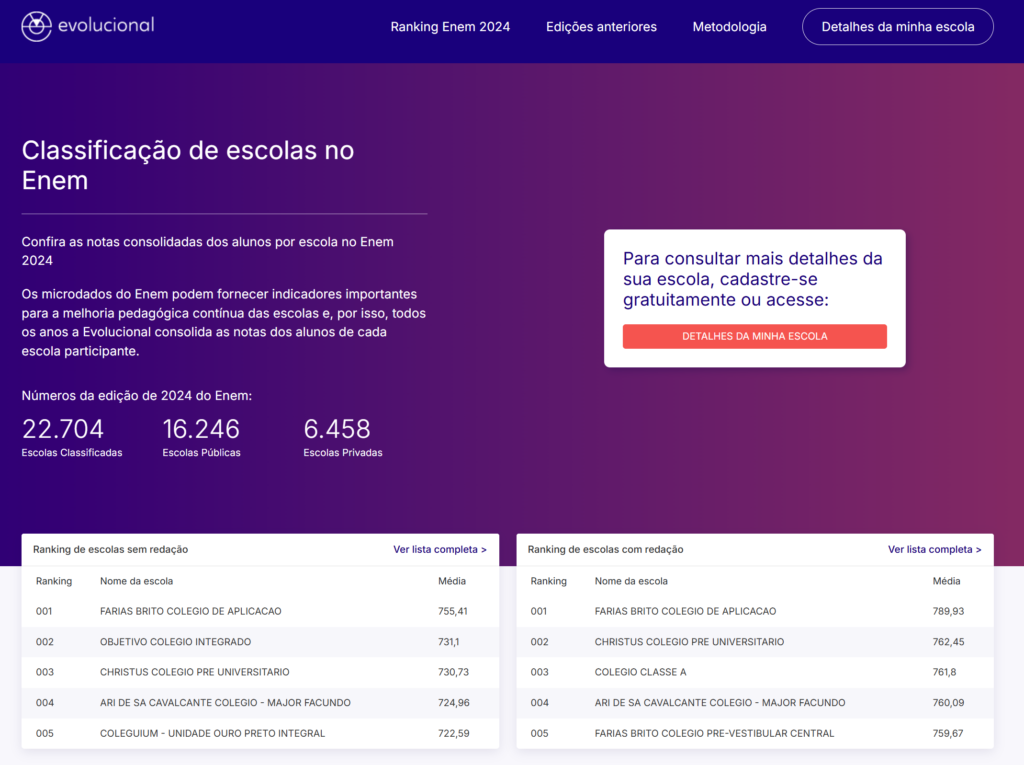Open the full list for ranking com redação
Screen dimensions: 1024x765
coord(934,549)
